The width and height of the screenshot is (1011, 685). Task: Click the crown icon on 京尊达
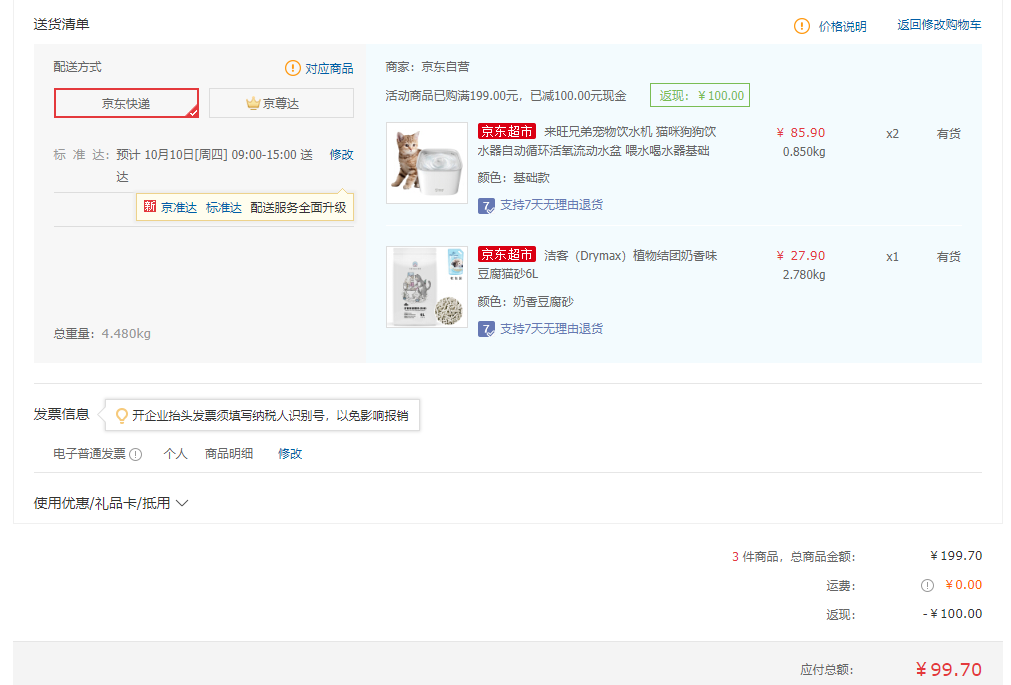point(253,103)
